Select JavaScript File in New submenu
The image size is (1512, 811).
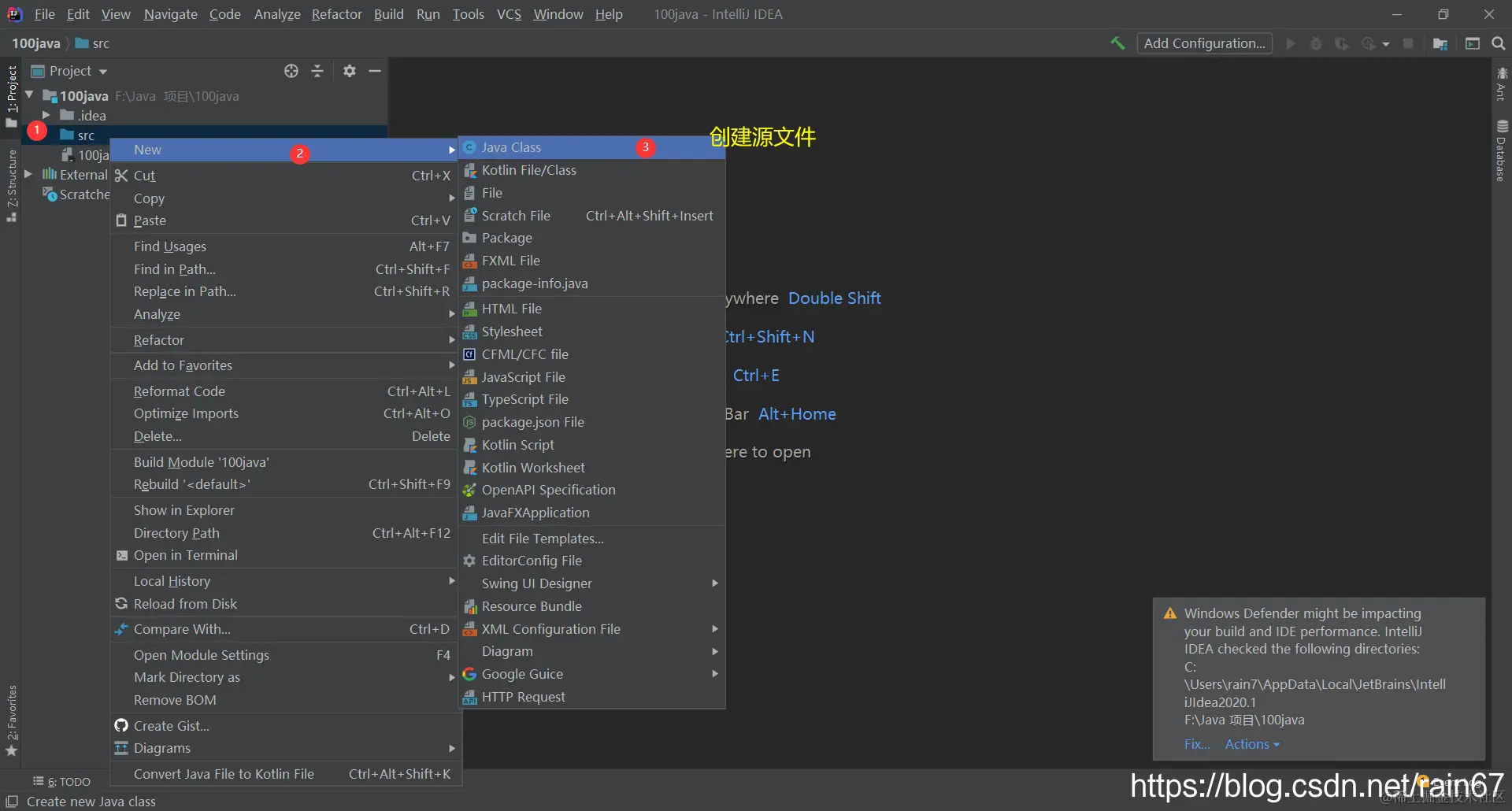tap(592, 377)
